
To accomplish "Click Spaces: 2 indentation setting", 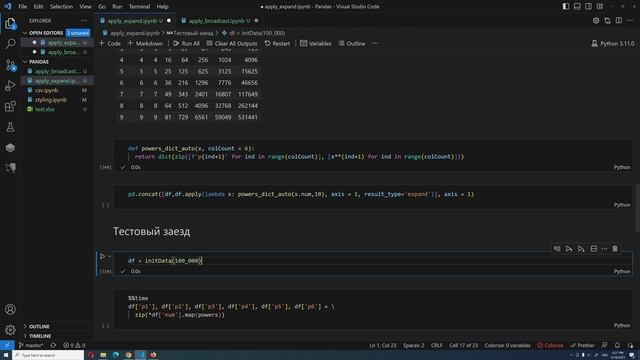I will 413,345.
